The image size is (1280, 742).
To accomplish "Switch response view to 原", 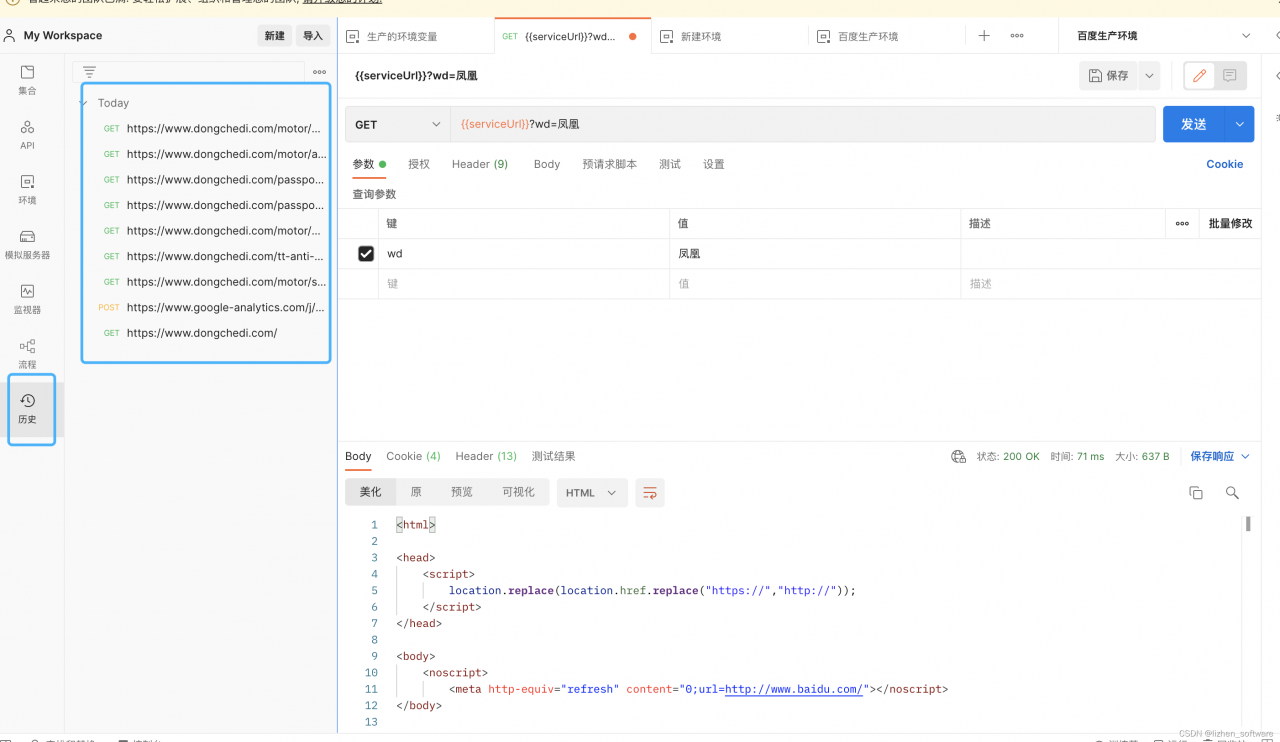I will point(416,492).
